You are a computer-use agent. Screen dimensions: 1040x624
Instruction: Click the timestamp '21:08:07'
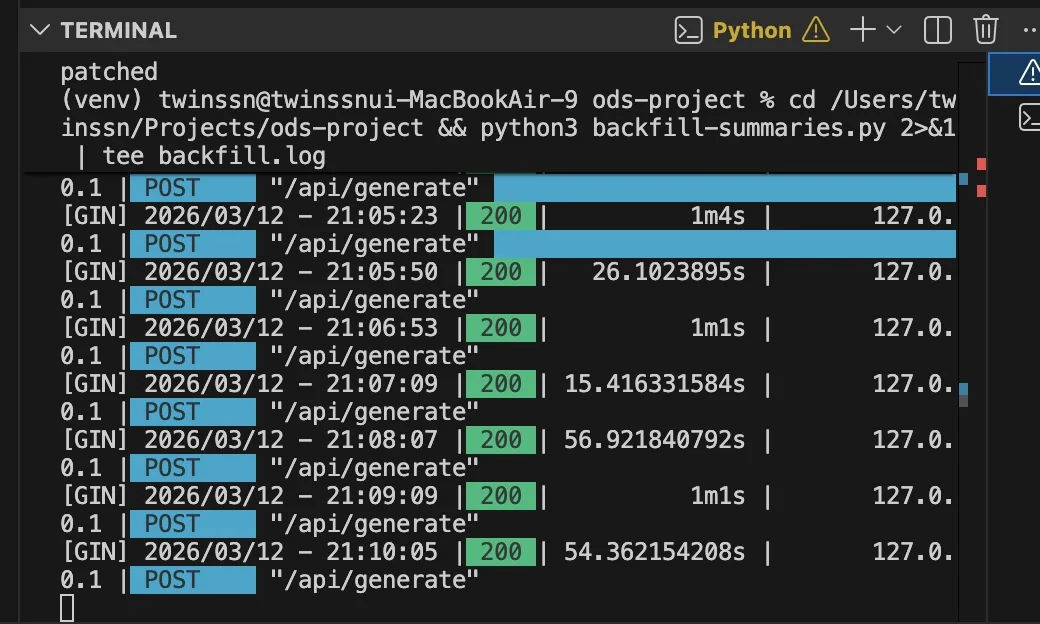[x=381, y=440]
